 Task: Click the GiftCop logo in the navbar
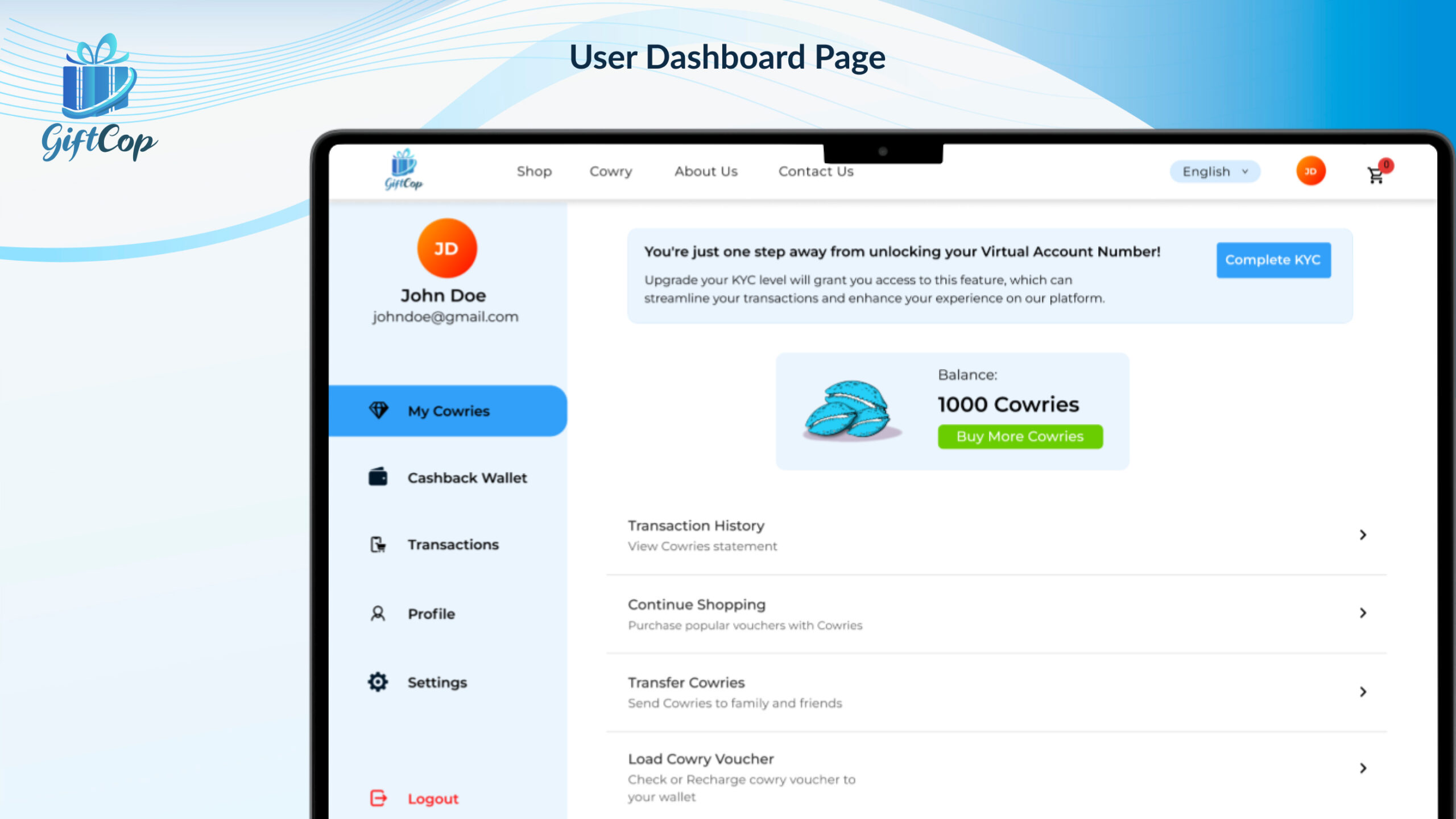pos(404,169)
